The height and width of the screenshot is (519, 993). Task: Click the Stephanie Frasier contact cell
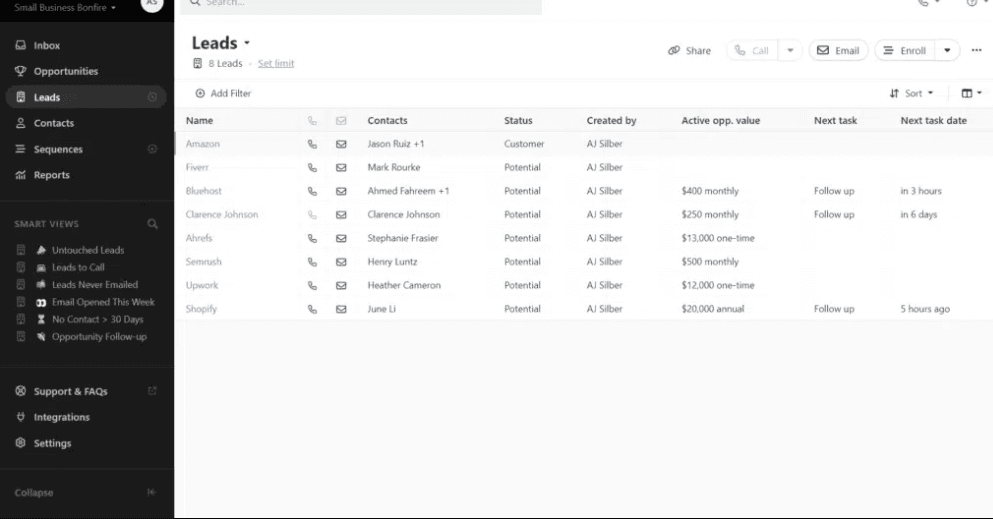tap(403, 238)
